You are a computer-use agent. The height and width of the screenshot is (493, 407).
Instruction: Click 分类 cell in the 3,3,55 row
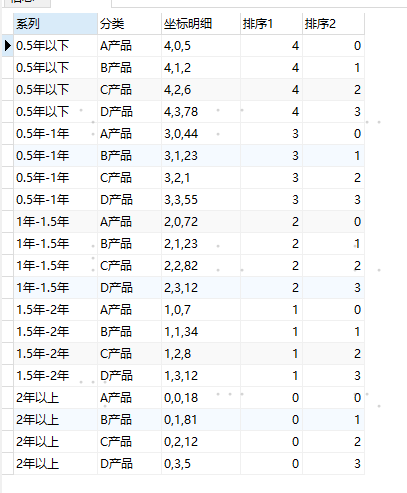point(129,200)
